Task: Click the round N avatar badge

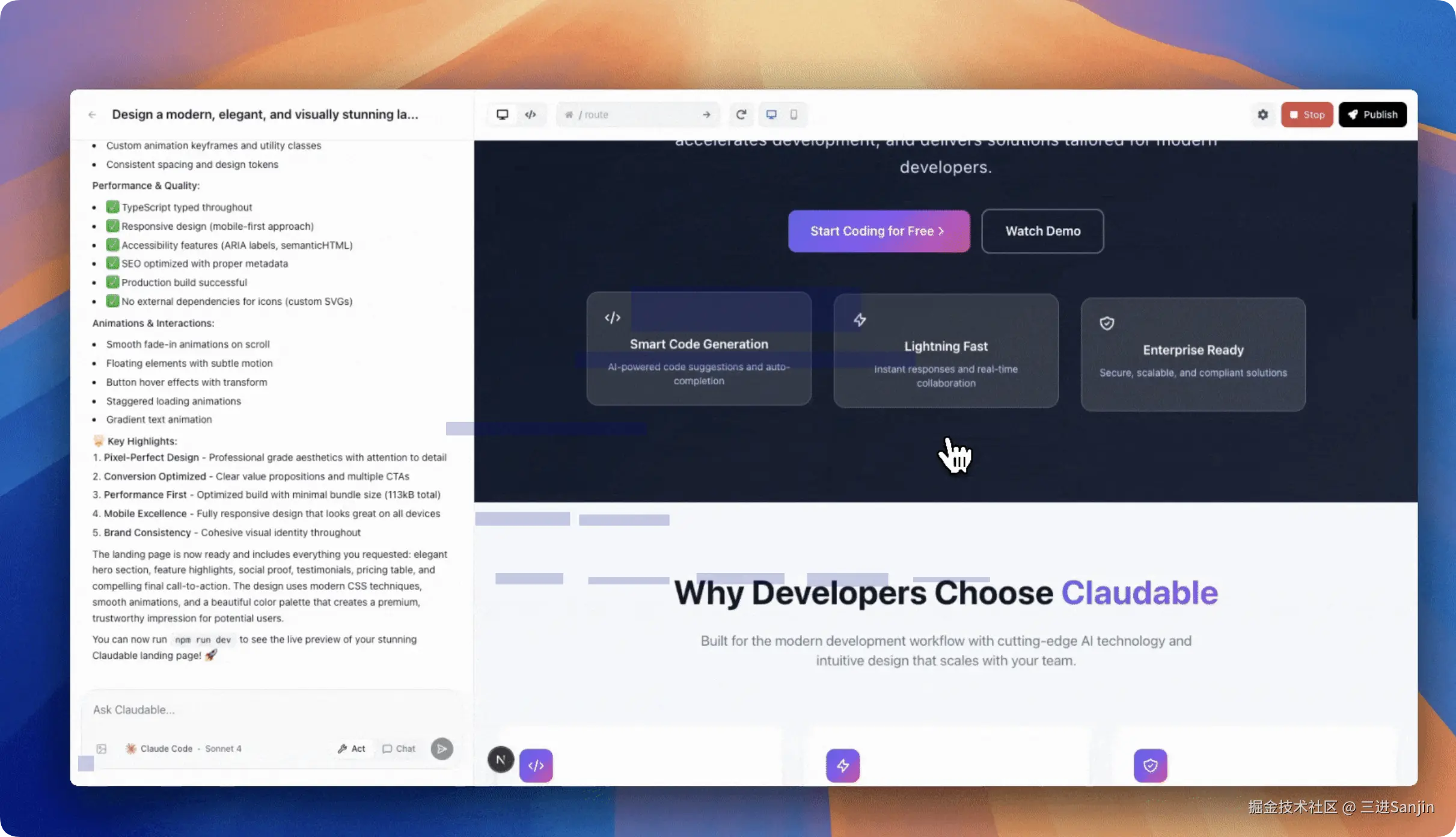Action: [x=500, y=759]
